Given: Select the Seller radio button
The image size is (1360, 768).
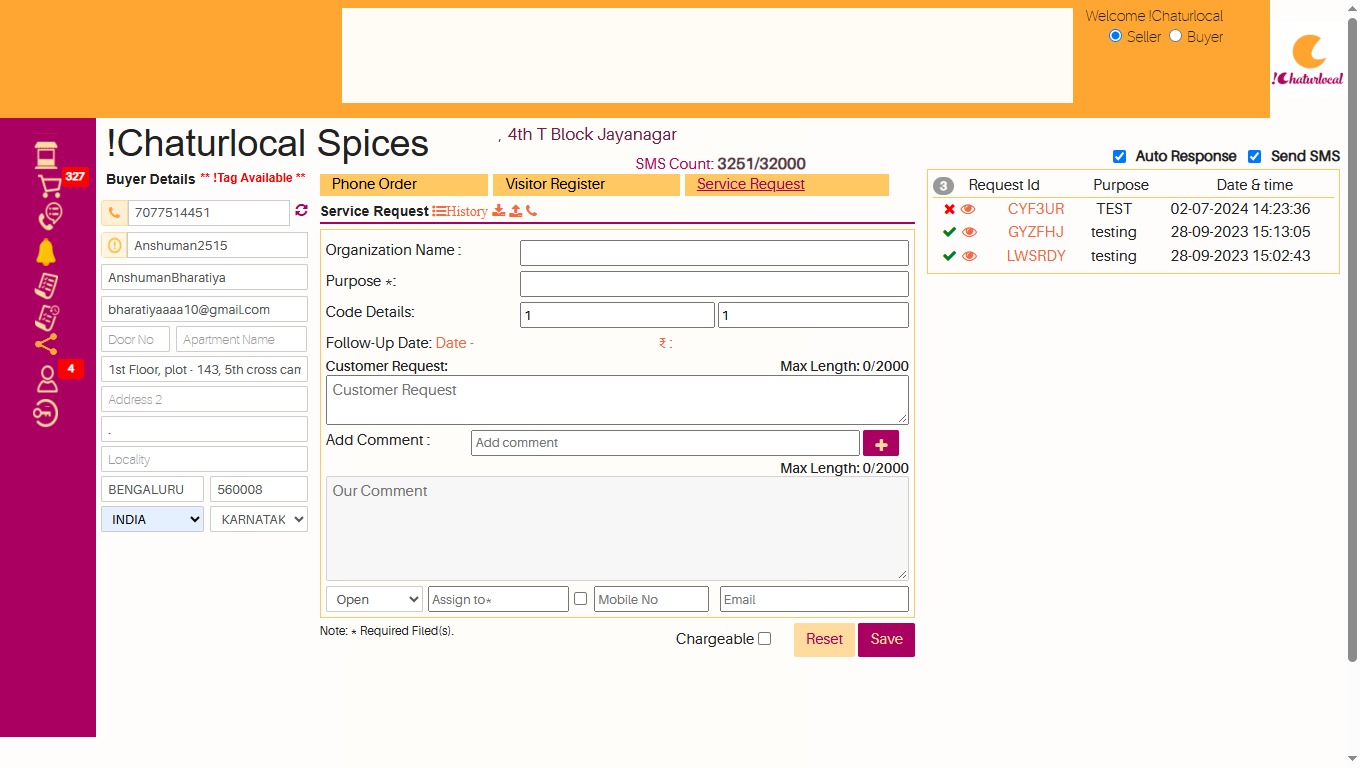Looking at the screenshot, I should point(1116,36).
